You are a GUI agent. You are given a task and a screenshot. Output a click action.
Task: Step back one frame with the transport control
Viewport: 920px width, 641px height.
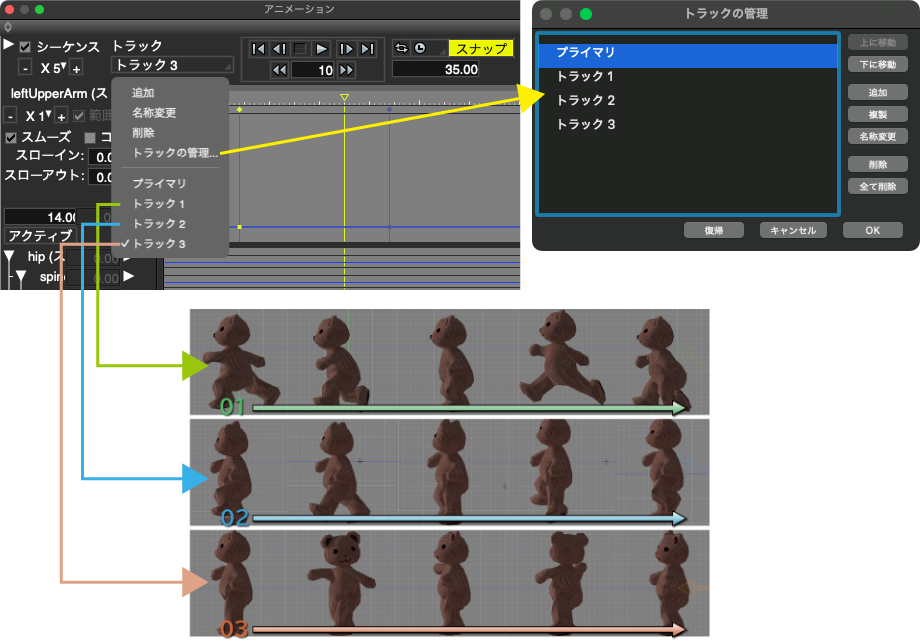coord(279,48)
